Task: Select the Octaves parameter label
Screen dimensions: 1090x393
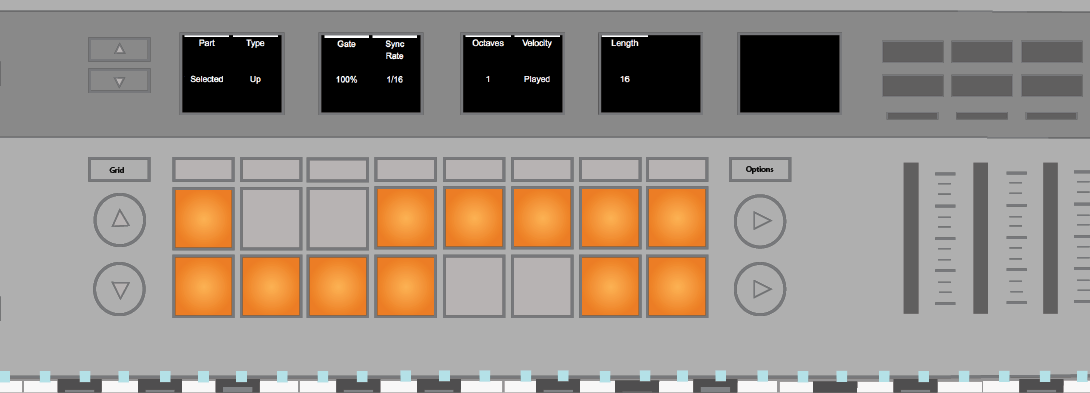Action: (487, 43)
